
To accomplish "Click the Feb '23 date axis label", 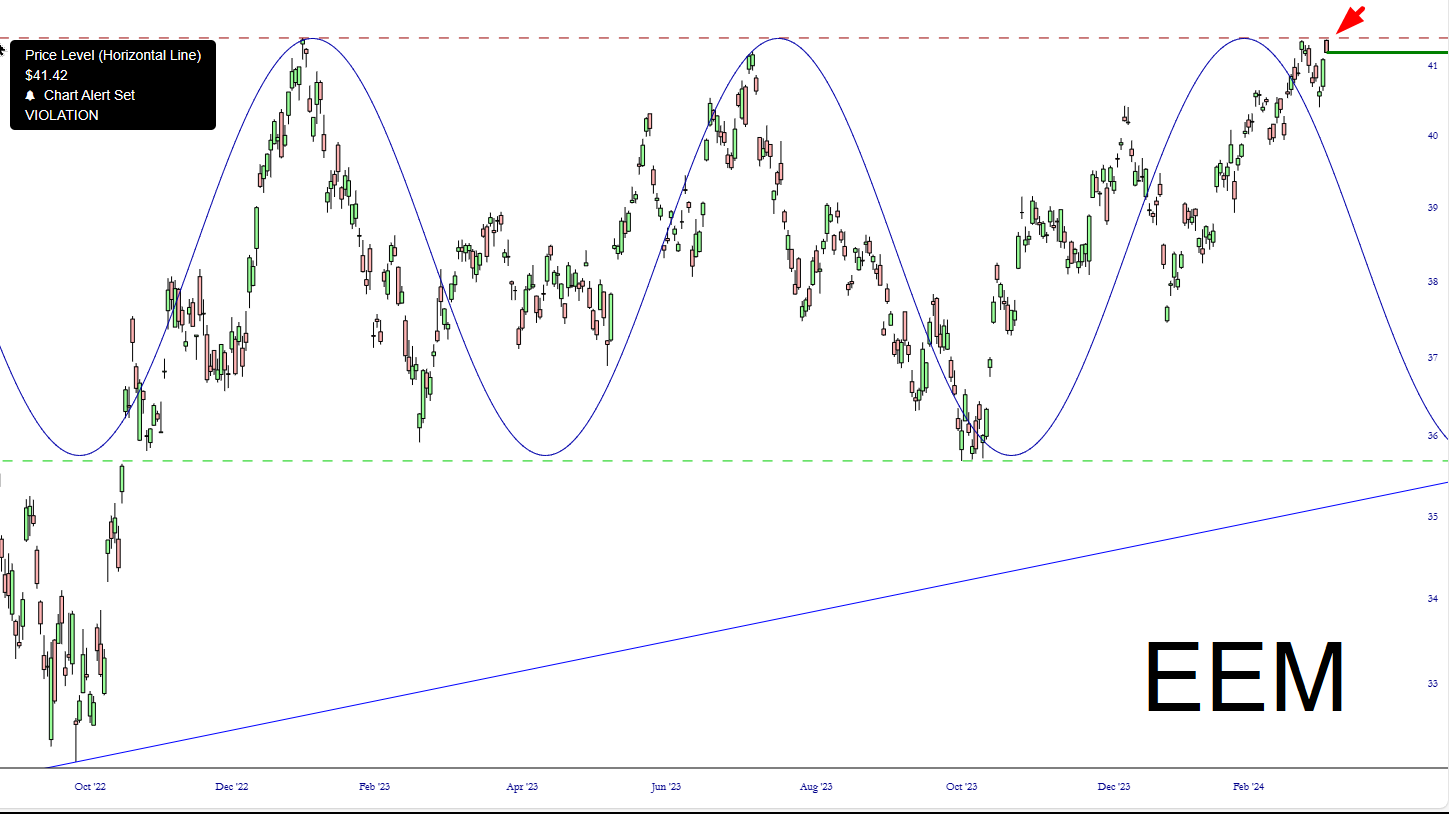I will tap(374, 787).
